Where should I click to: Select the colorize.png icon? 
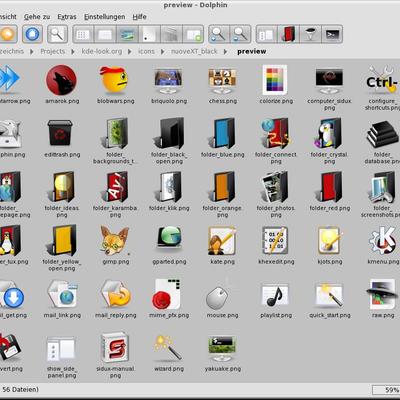coord(275,80)
